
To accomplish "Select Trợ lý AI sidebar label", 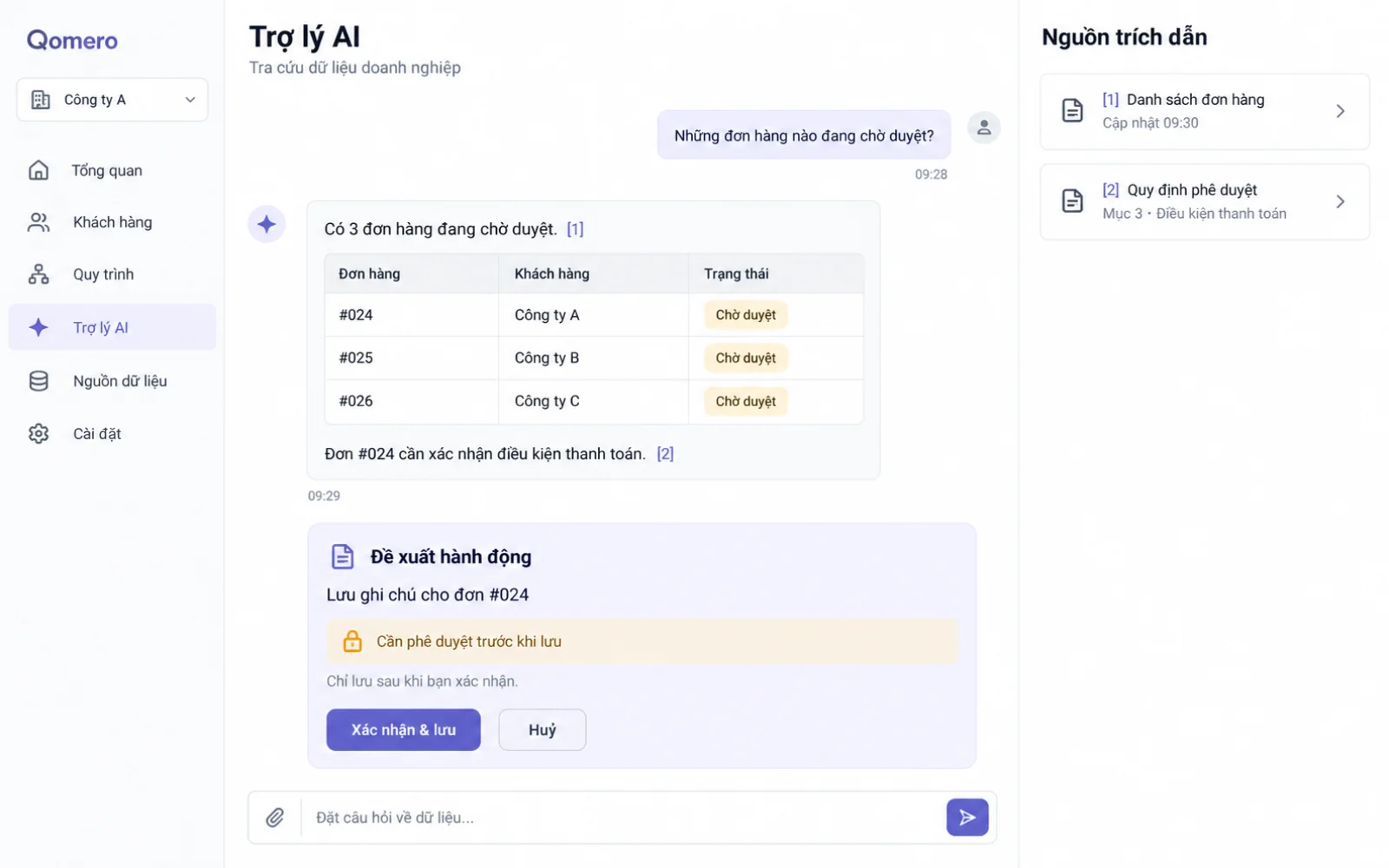I will 101,327.
